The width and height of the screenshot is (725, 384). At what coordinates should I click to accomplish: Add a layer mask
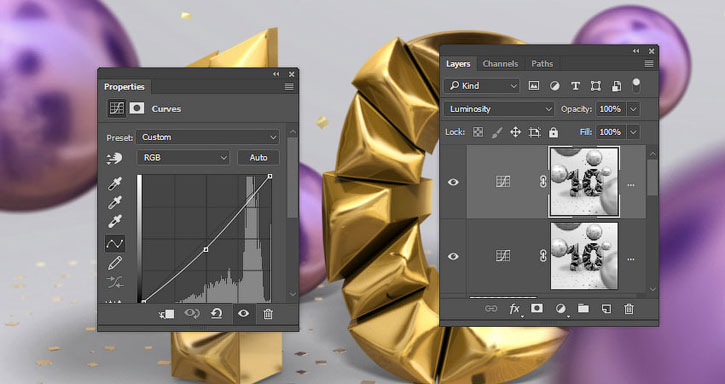(x=536, y=309)
